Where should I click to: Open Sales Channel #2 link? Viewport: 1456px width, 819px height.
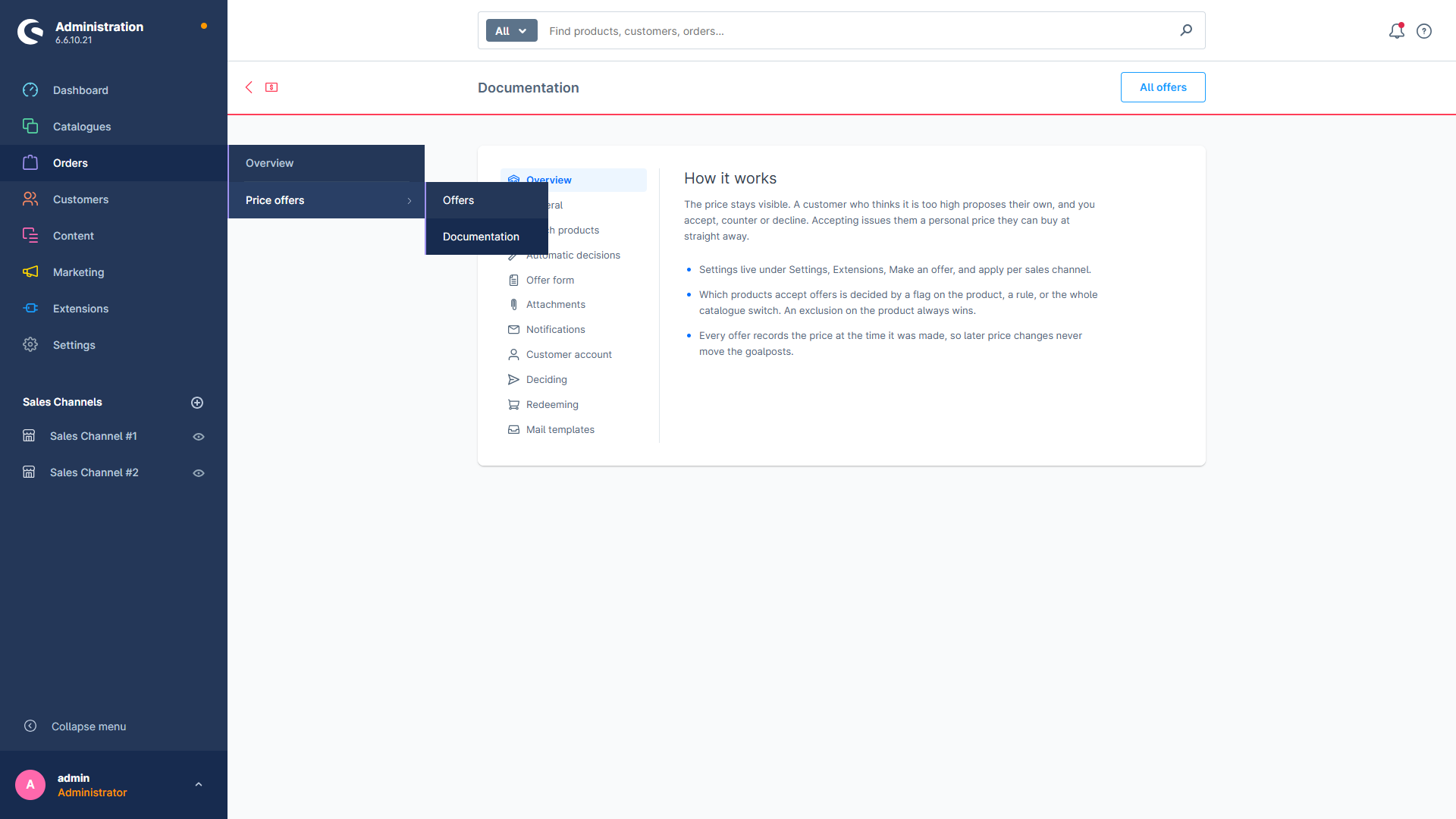pyautogui.click(x=94, y=472)
